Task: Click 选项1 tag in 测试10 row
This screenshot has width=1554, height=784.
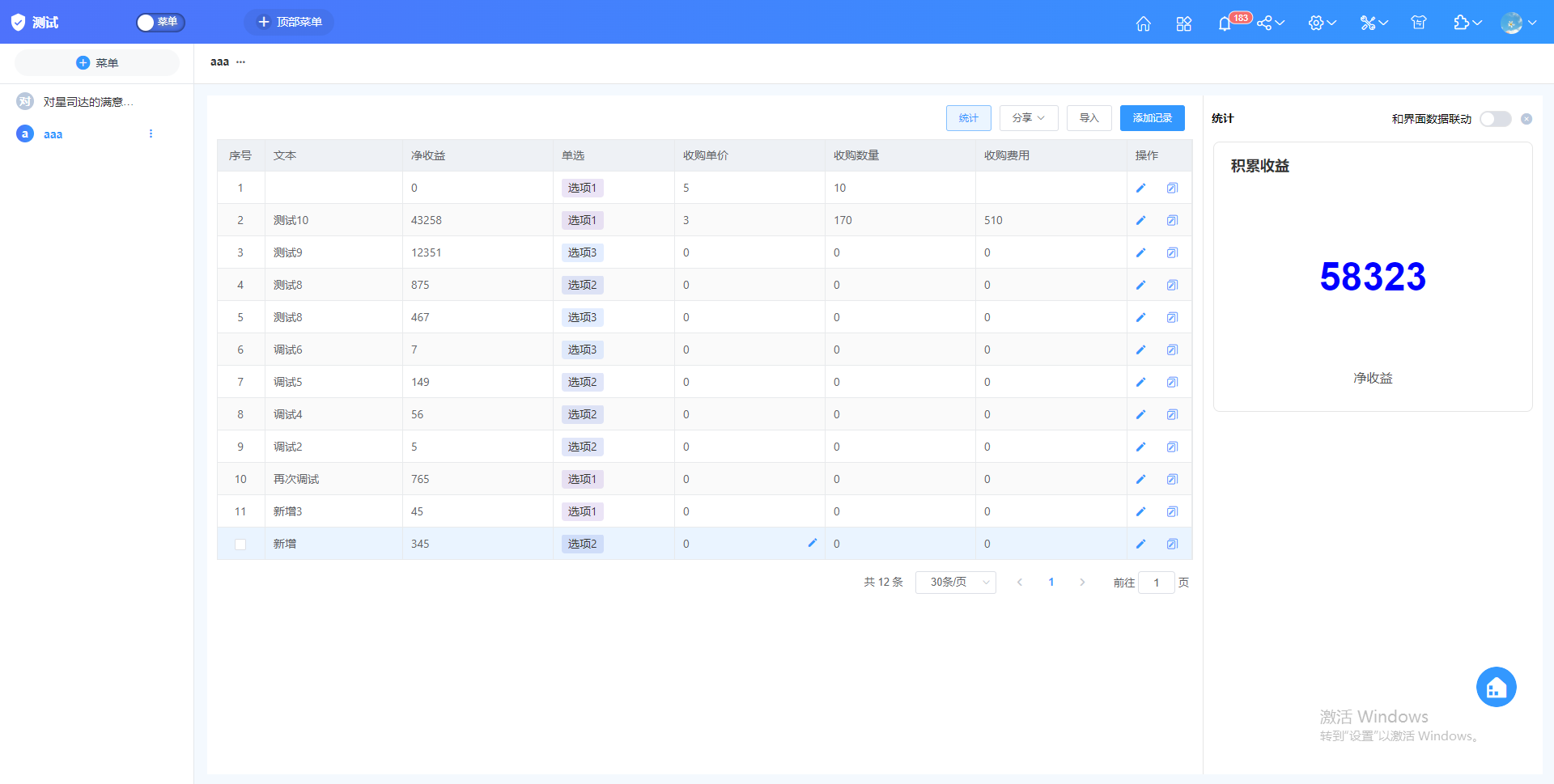Action: pos(582,220)
